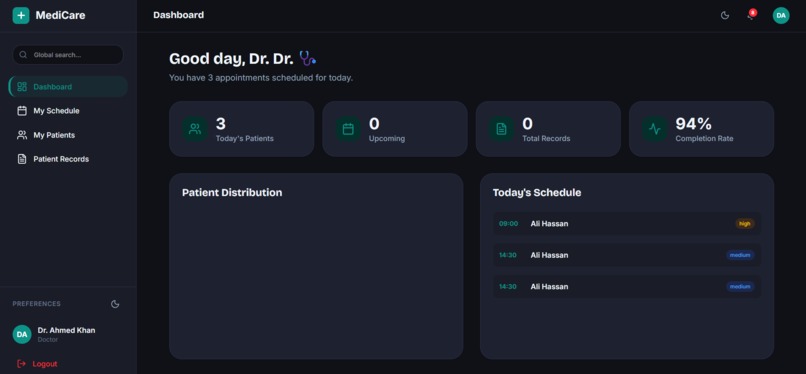Open the Today's Patients stat card
806x374 pixels.
point(242,129)
